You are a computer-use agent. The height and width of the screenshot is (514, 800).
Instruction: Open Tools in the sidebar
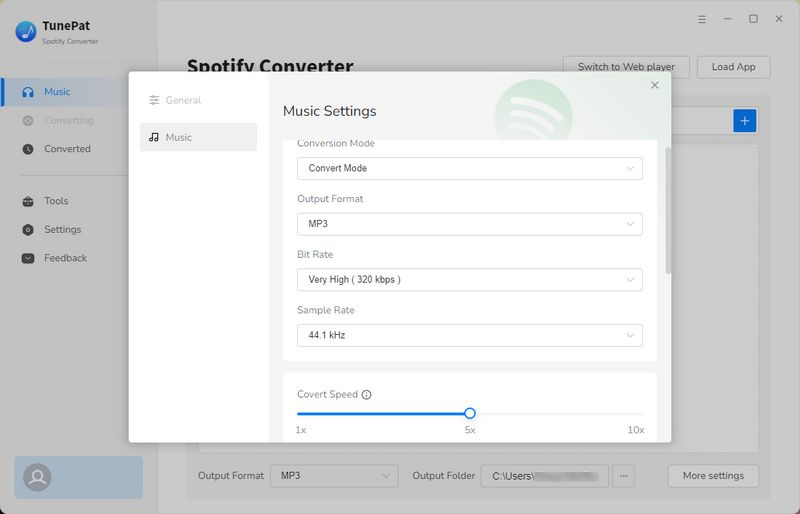click(x=65, y=201)
